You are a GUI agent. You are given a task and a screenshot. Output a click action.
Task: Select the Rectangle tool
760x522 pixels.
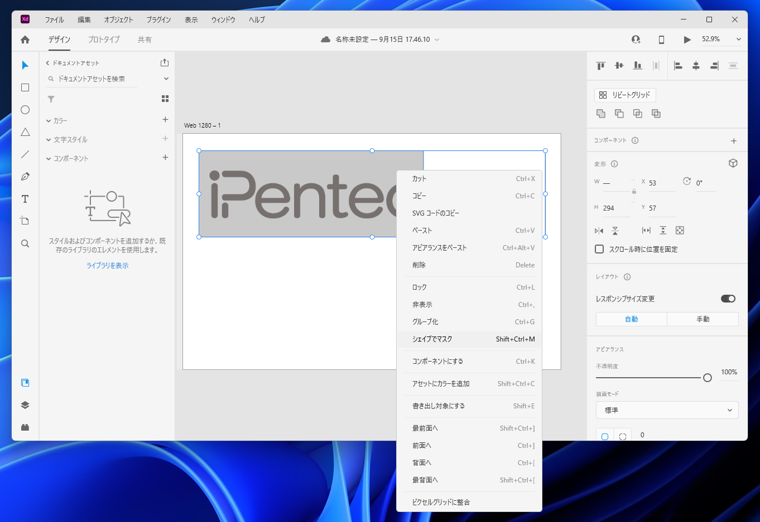coord(25,87)
